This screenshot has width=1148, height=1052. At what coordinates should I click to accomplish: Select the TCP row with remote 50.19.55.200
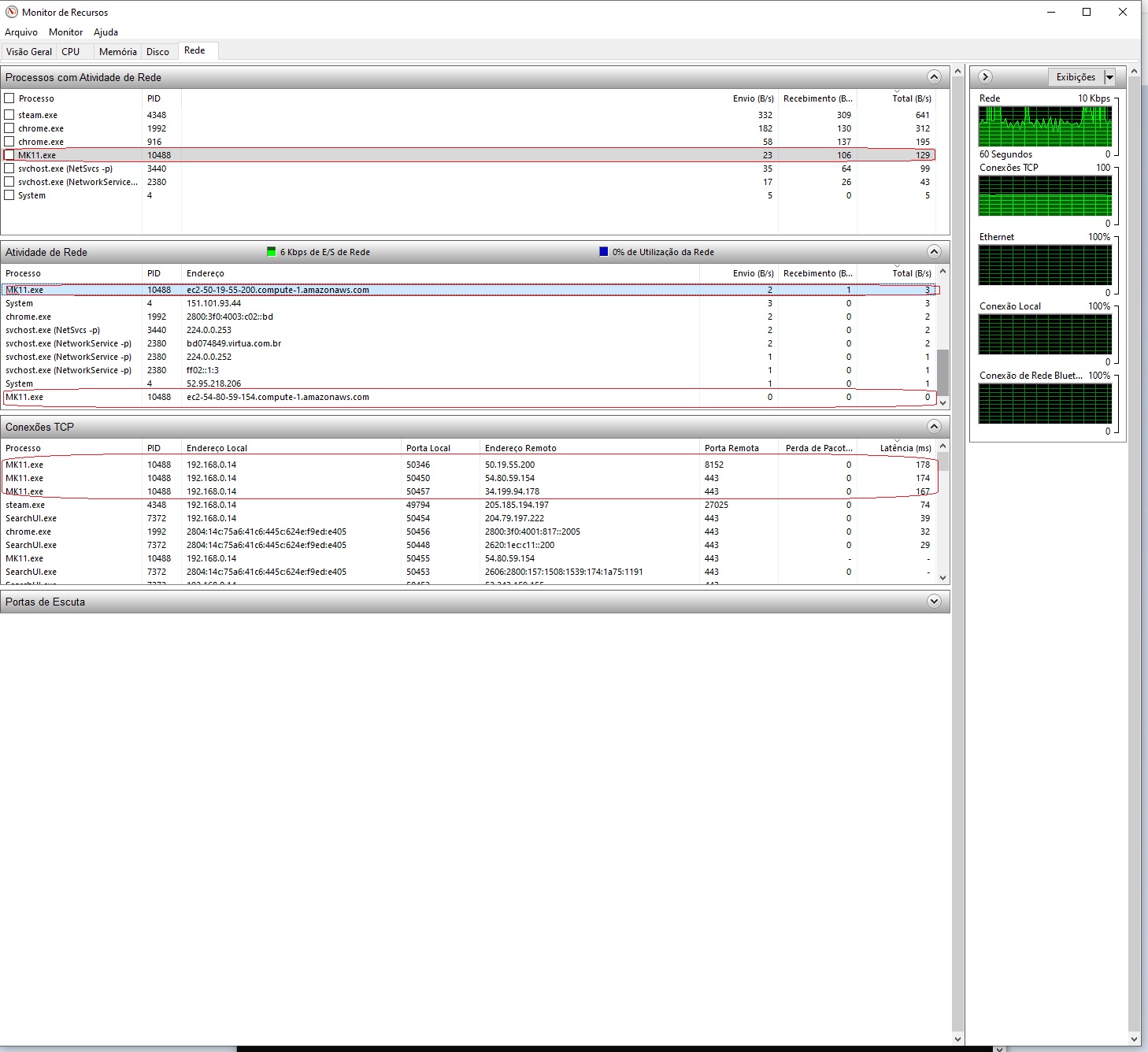pyautogui.click(x=470, y=465)
